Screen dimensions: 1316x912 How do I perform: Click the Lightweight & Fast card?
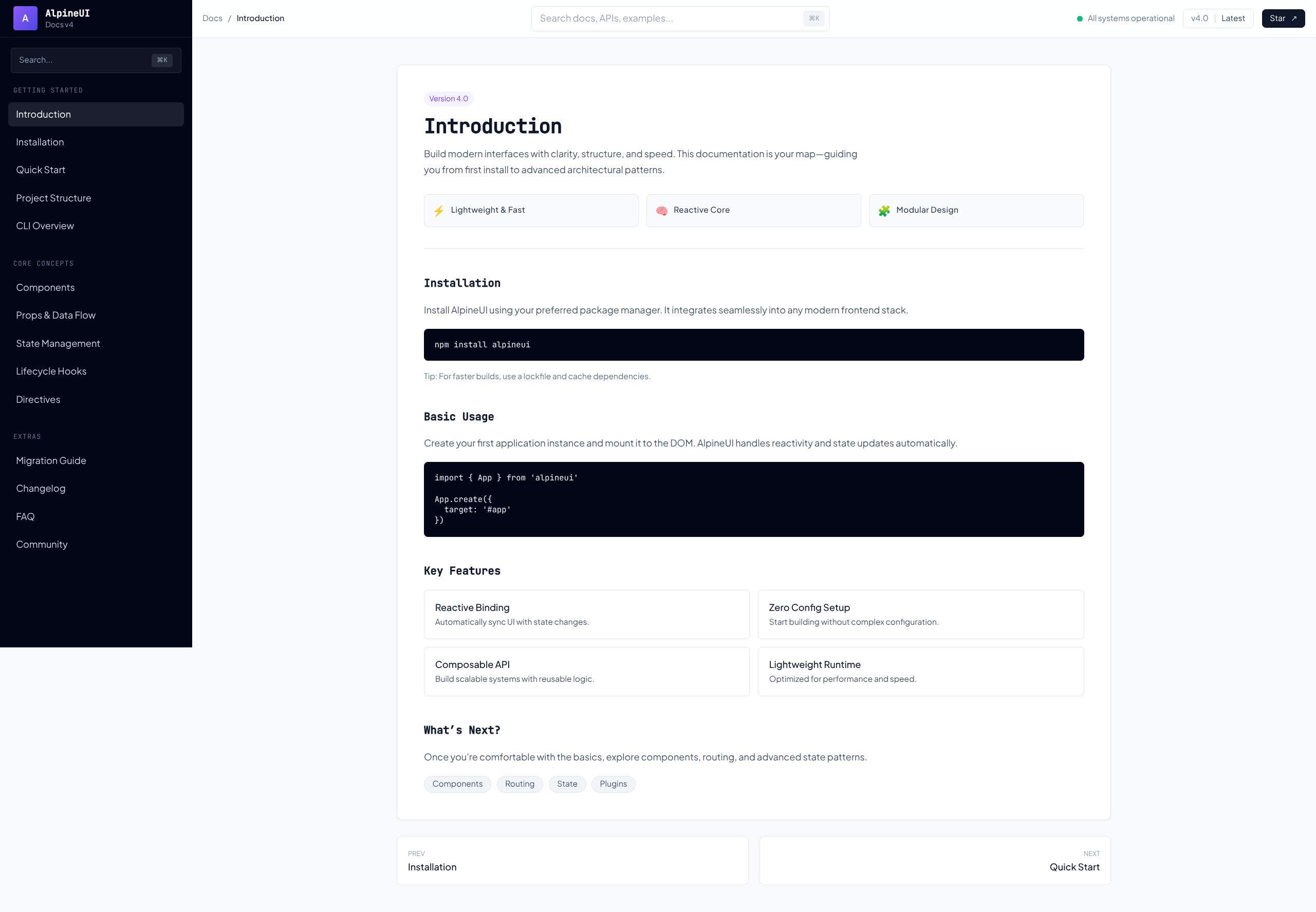(x=531, y=211)
